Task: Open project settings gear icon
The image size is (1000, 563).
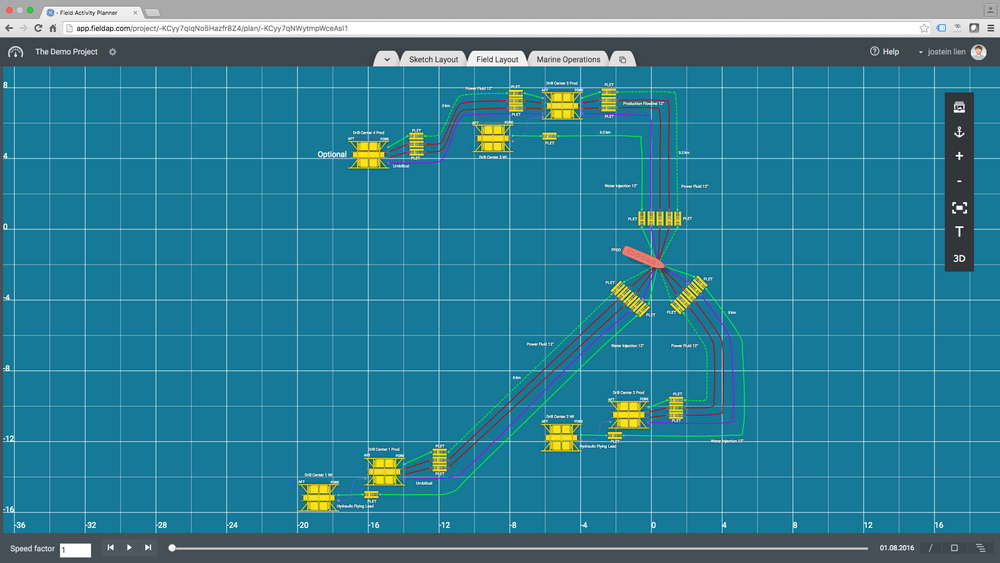Action: (112, 52)
